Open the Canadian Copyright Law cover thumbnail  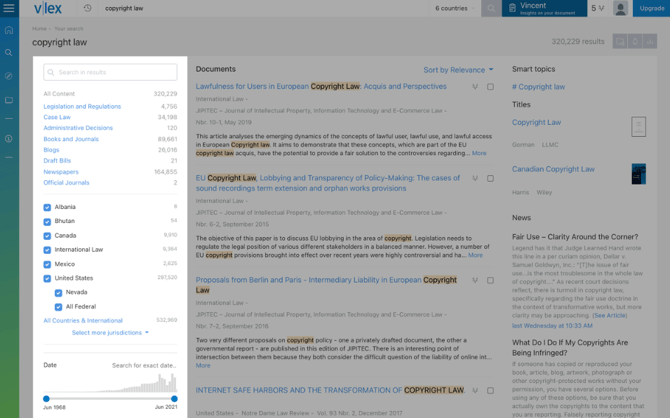point(638,174)
